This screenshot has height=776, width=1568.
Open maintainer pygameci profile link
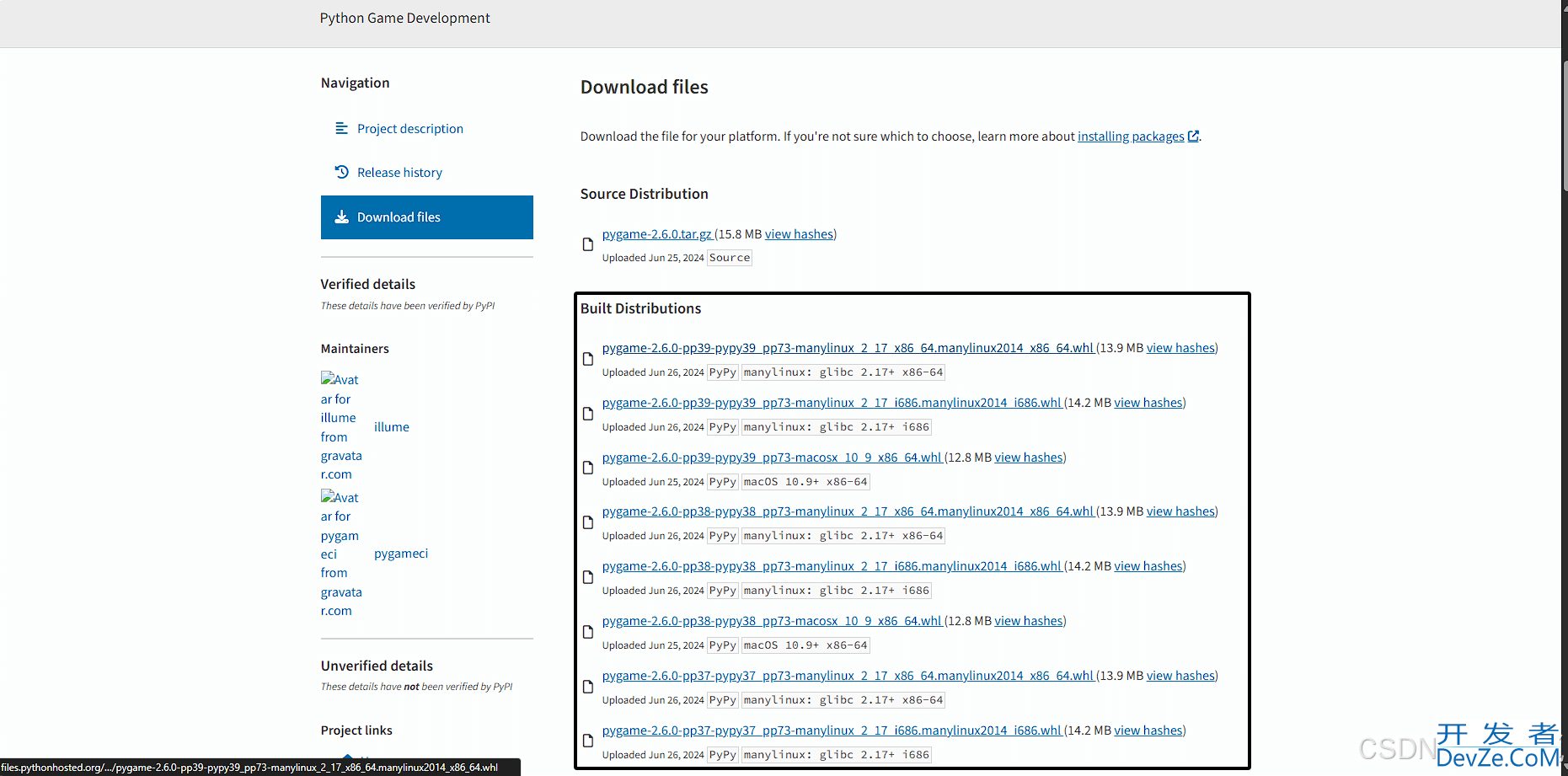tap(401, 554)
